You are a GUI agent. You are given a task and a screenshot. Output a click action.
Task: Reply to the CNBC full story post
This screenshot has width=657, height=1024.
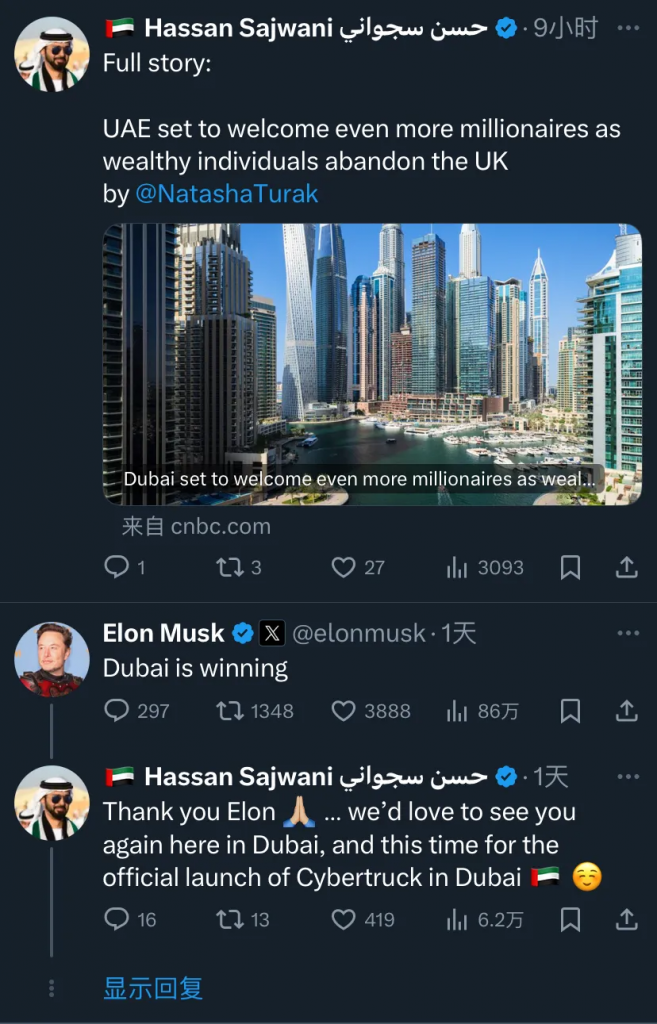pyautogui.click(x=117, y=568)
